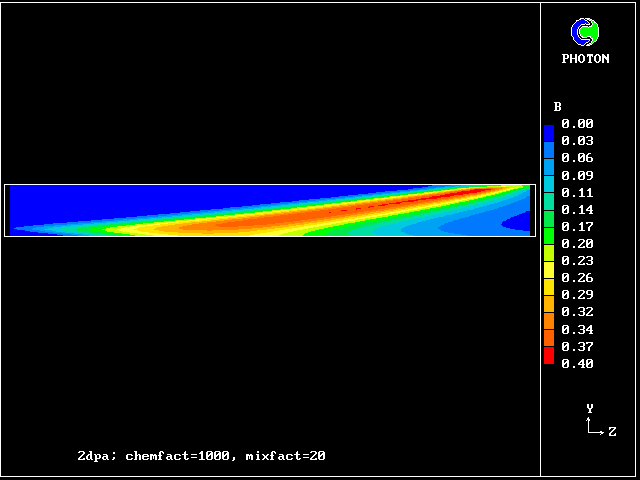This screenshot has width=640, height=480.
Task: Click the 0.20 legend value label
Action: (577, 244)
